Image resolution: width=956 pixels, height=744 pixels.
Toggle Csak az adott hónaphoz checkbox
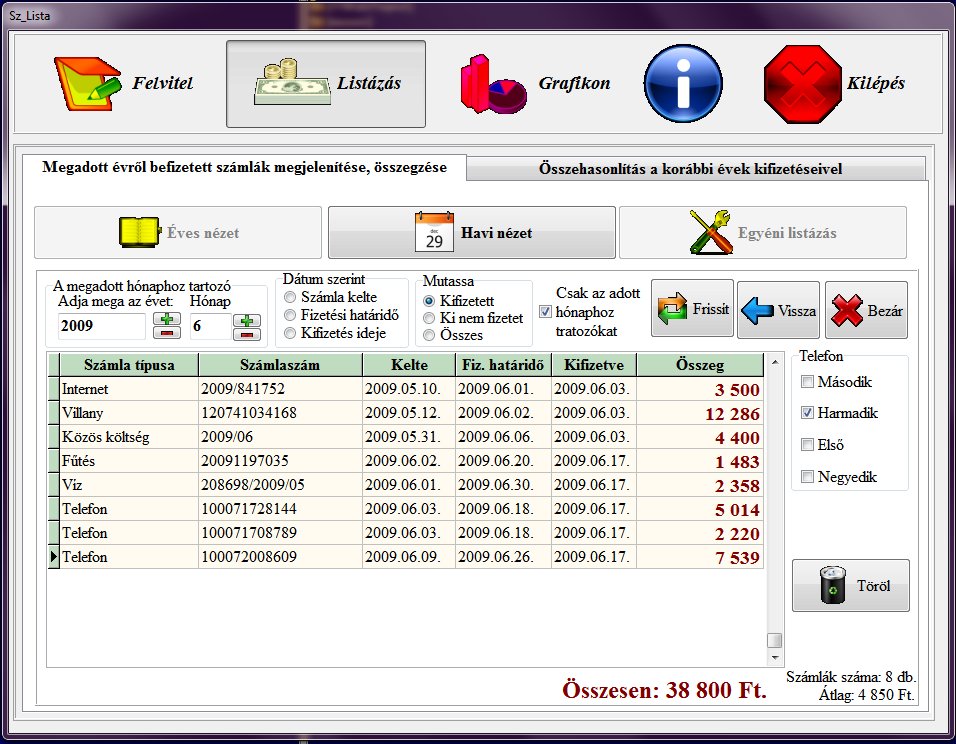click(x=545, y=311)
